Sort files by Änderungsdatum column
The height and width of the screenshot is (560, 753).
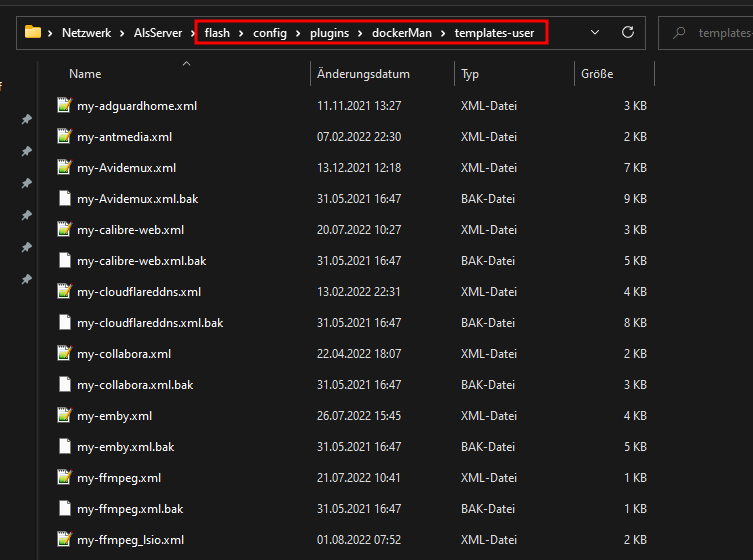coord(363,74)
